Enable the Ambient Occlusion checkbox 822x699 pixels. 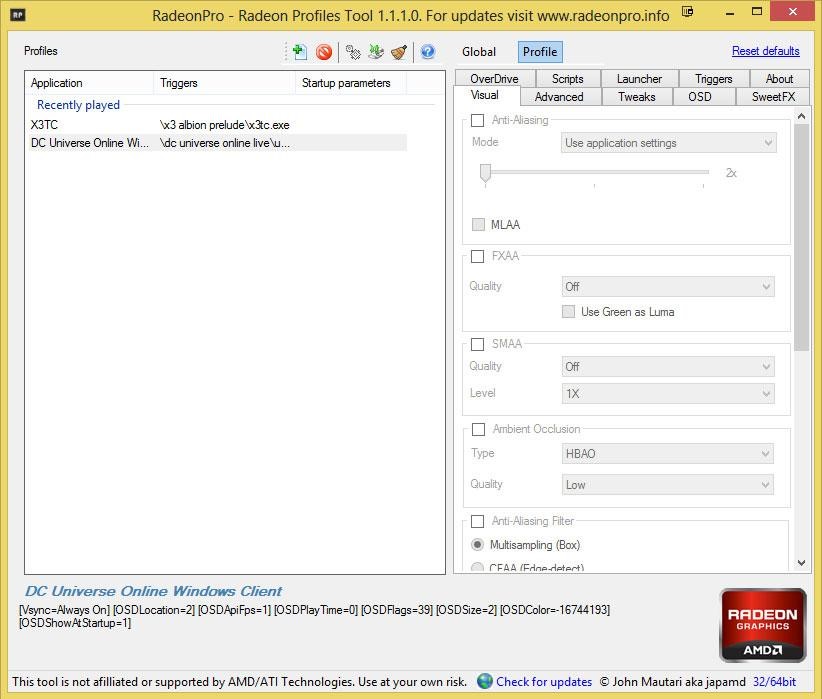(x=477, y=429)
